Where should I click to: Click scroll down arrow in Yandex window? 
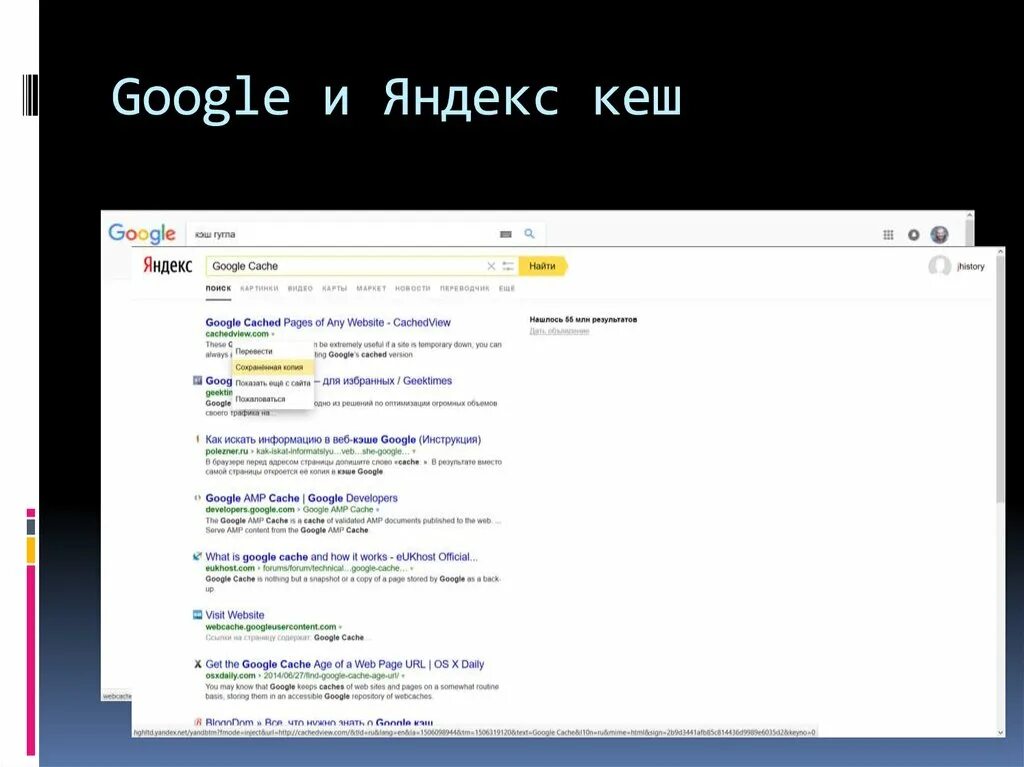pos(1000,733)
